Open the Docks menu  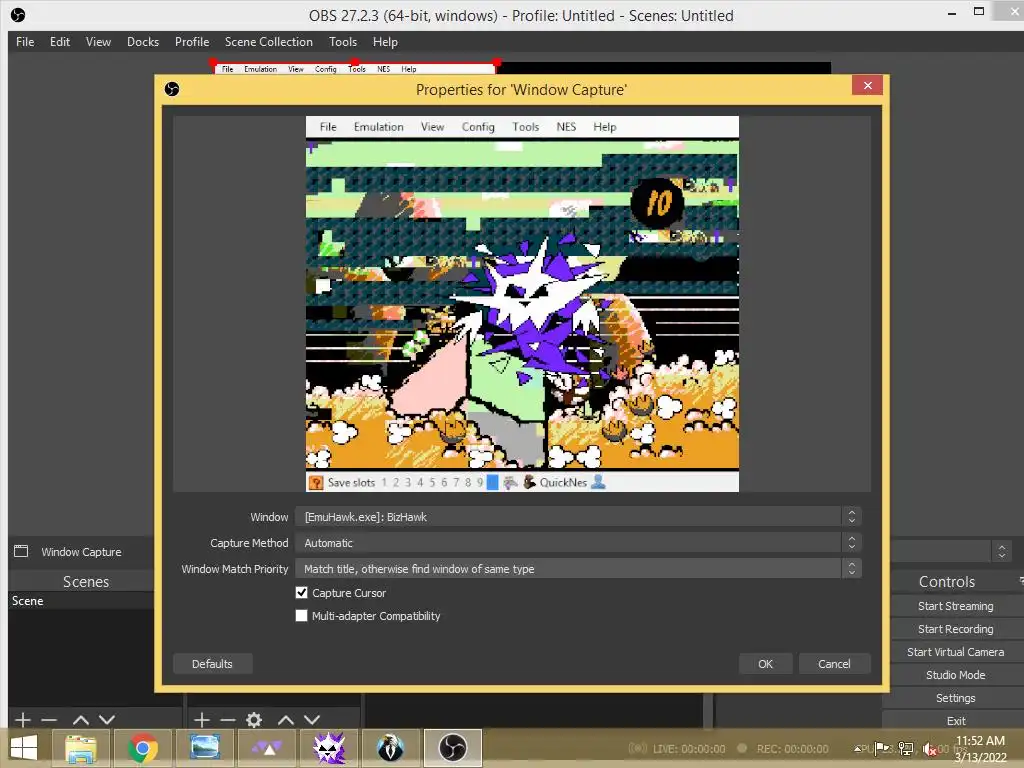(x=142, y=42)
